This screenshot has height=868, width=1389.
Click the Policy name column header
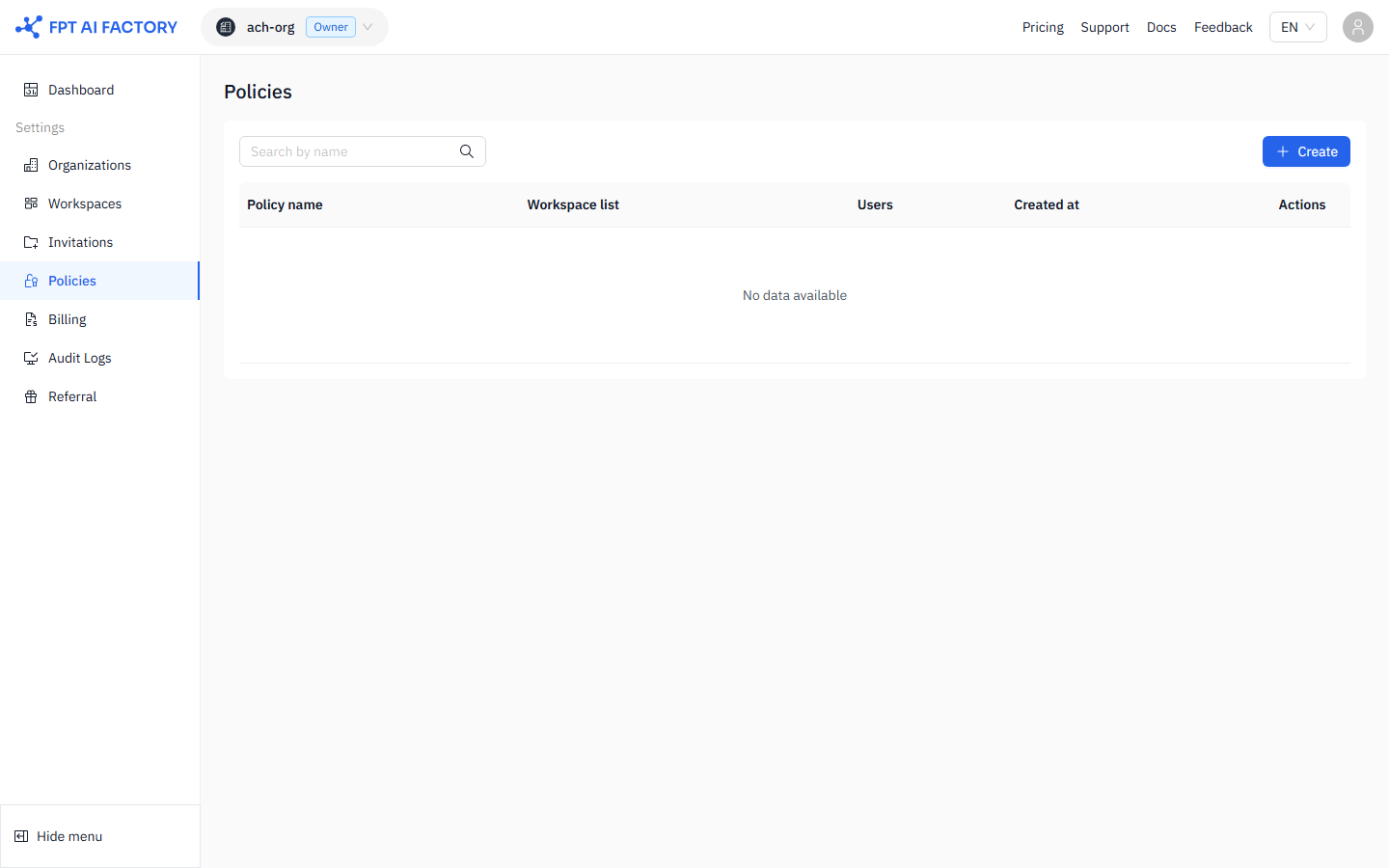[x=285, y=204]
